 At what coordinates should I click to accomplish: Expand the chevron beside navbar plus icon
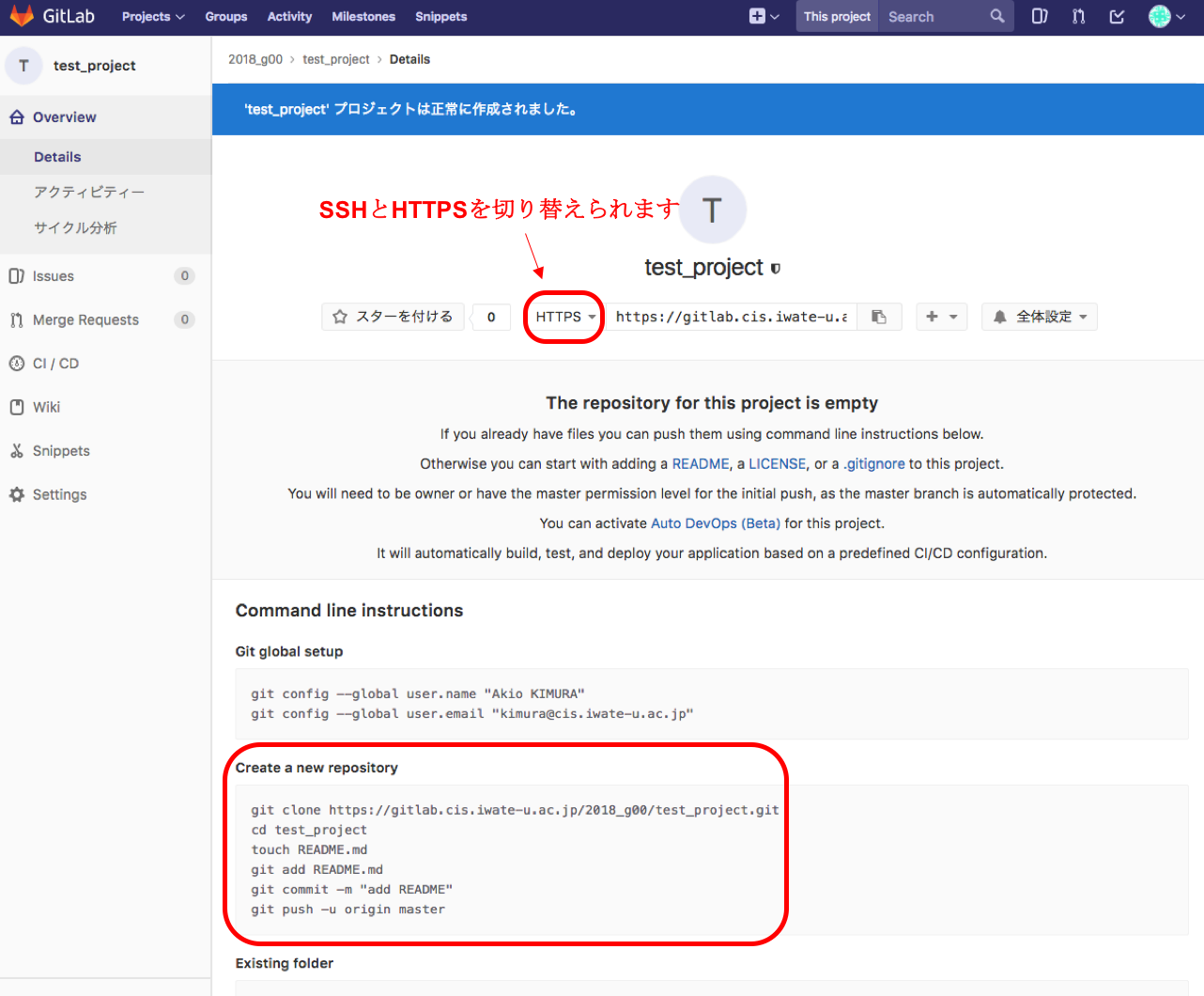pyautogui.click(x=775, y=17)
